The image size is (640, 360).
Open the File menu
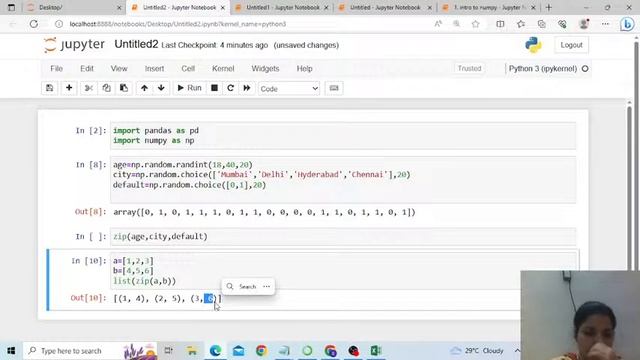point(56,69)
